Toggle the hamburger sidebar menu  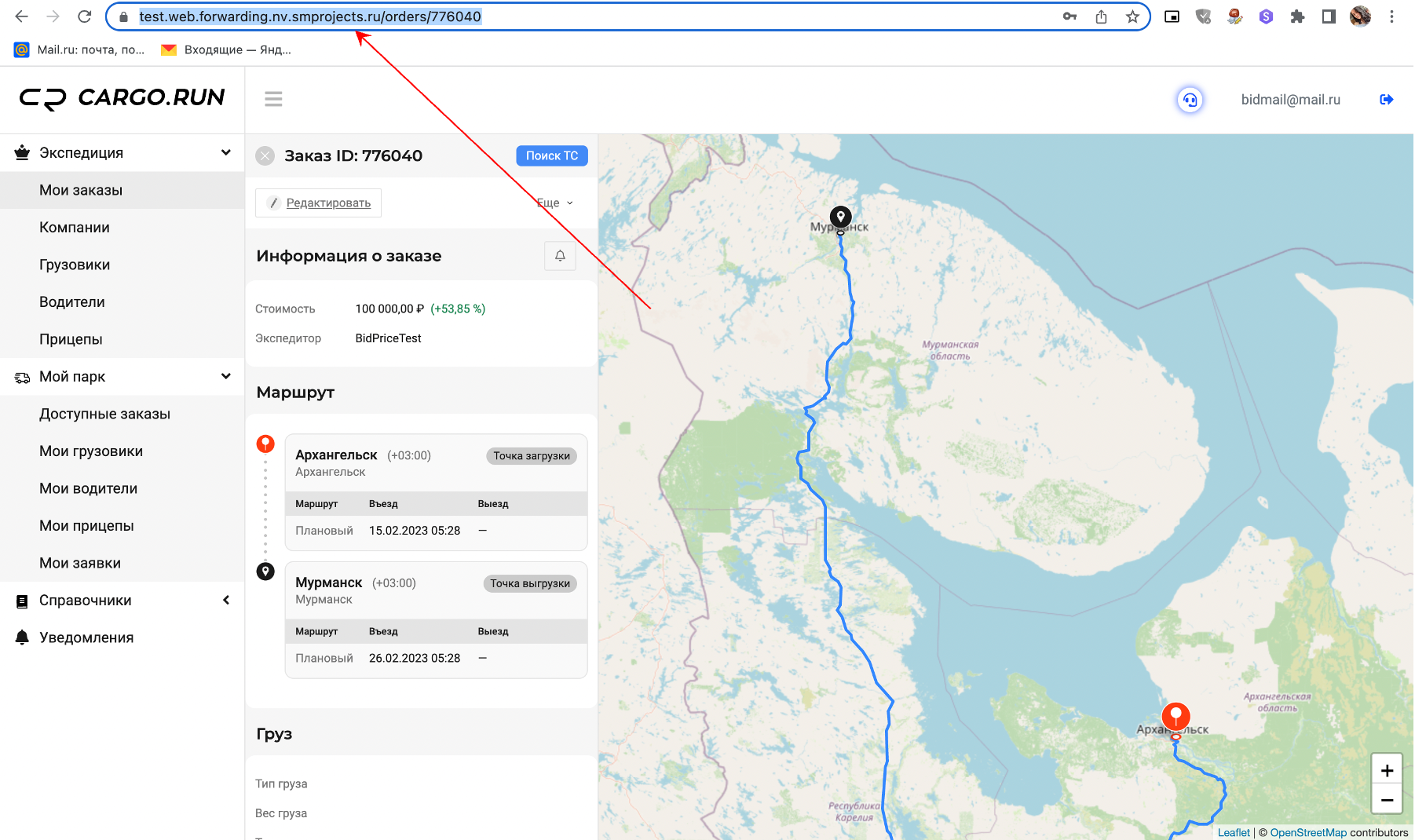coord(273,99)
